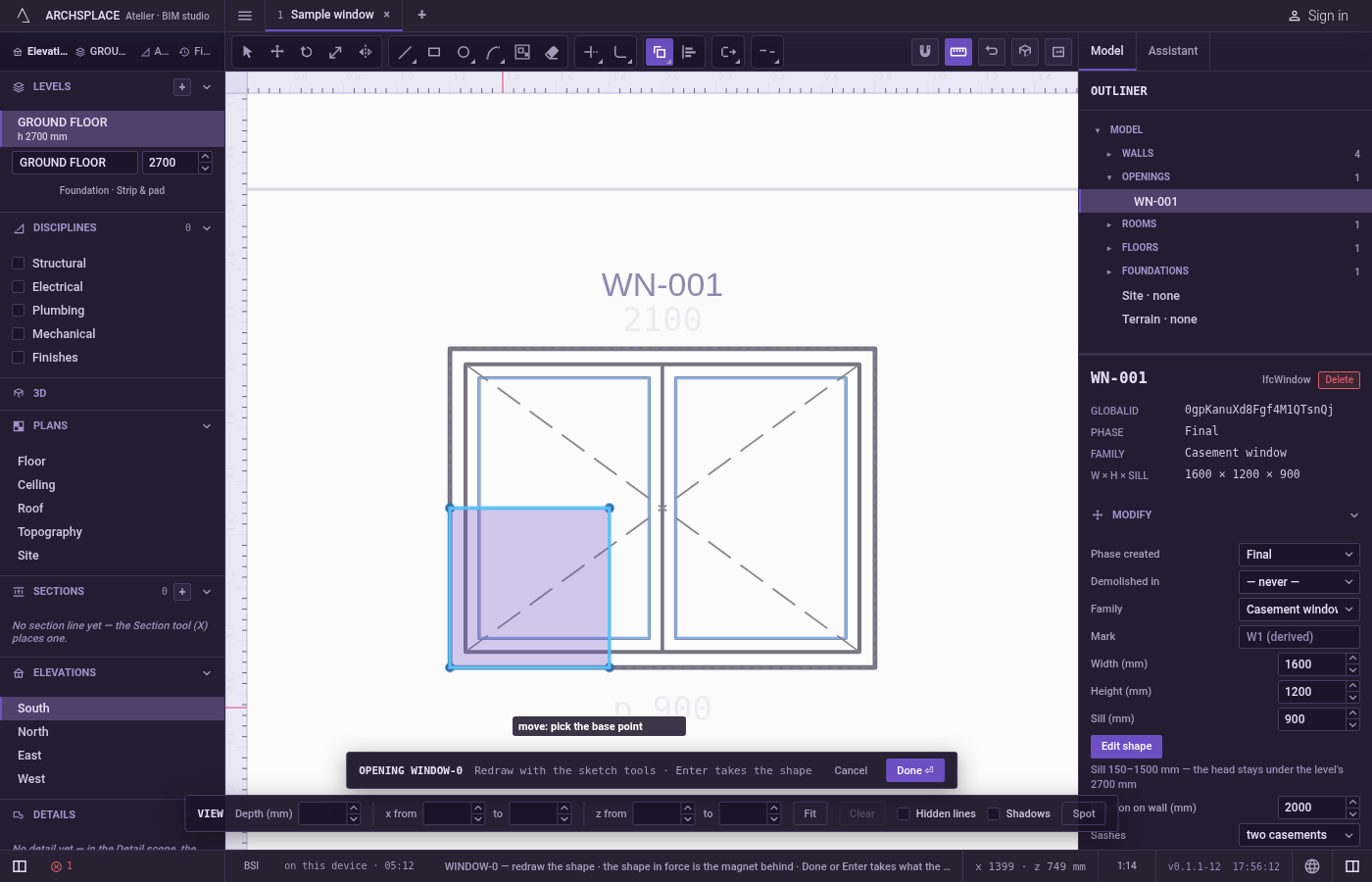The width and height of the screenshot is (1372, 882).
Task: Toggle the ruler measurement button
Action: coord(958,52)
